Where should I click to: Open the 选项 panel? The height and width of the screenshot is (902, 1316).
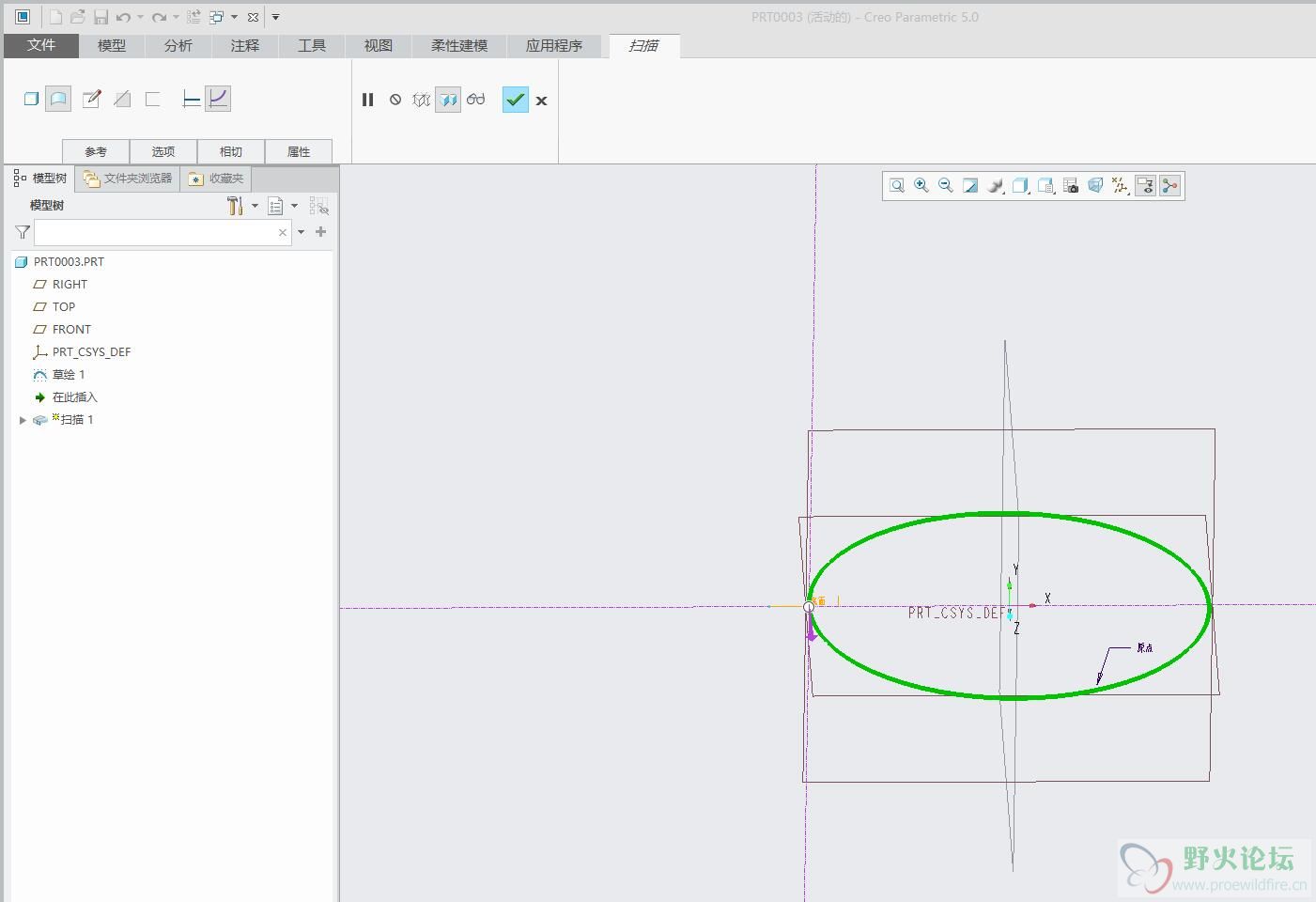pos(163,151)
